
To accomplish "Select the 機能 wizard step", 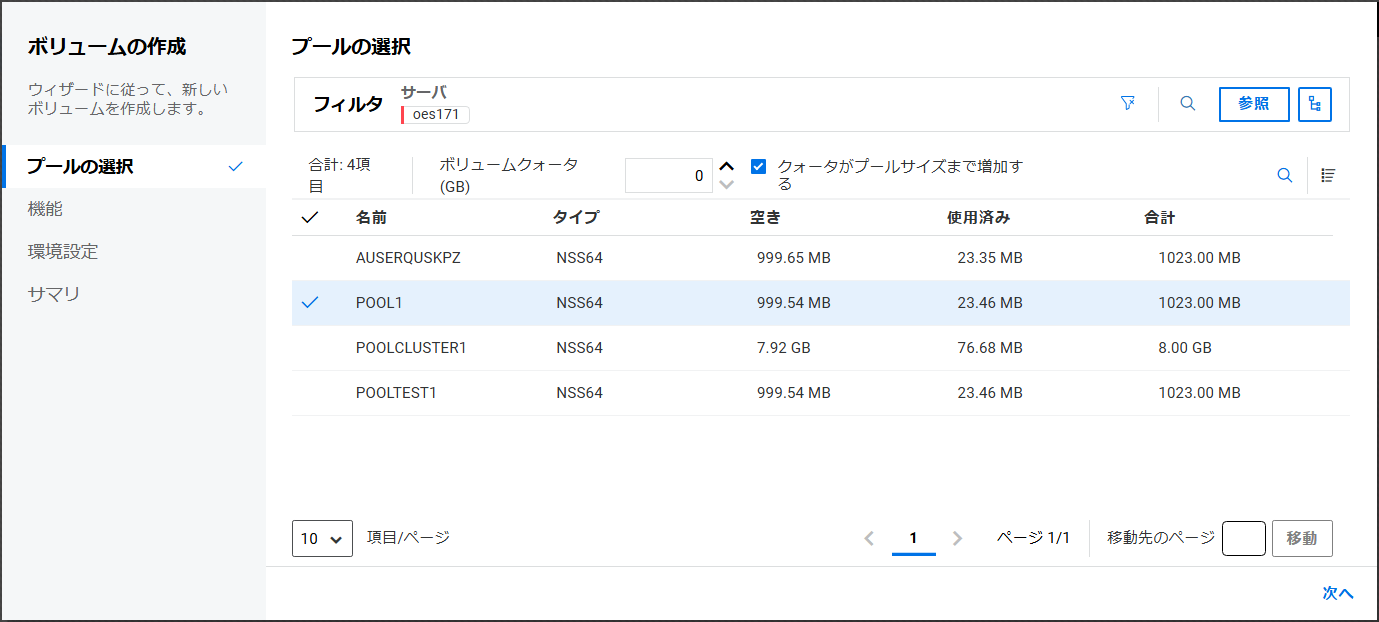I will pos(46,209).
